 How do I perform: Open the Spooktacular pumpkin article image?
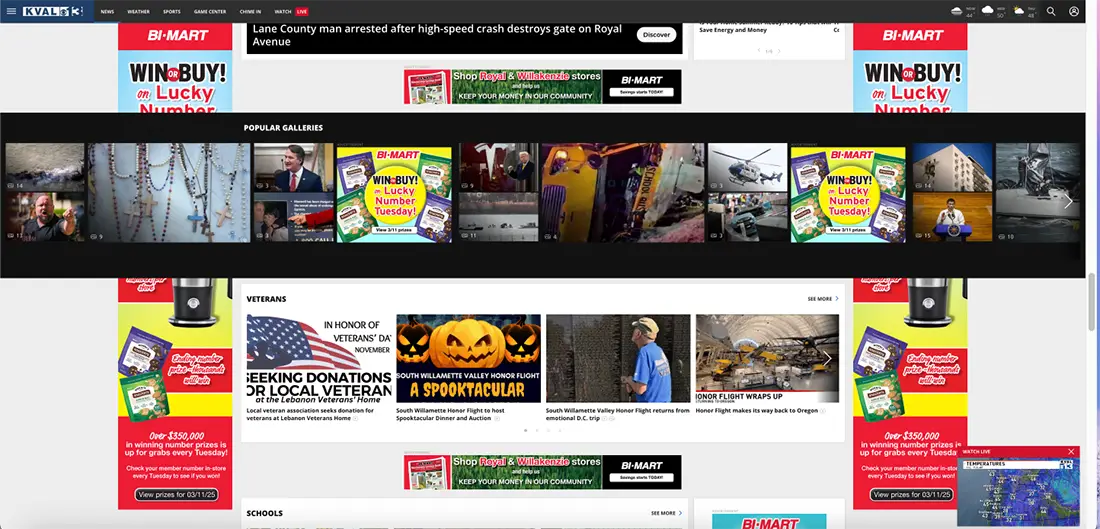[x=469, y=359]
